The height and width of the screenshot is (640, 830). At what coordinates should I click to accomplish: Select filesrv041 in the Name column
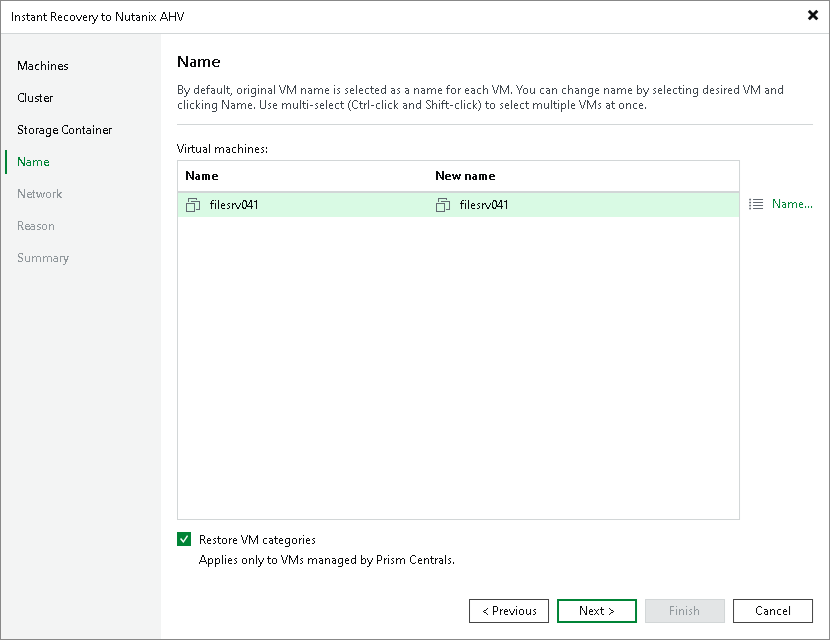tap(234, 205)
